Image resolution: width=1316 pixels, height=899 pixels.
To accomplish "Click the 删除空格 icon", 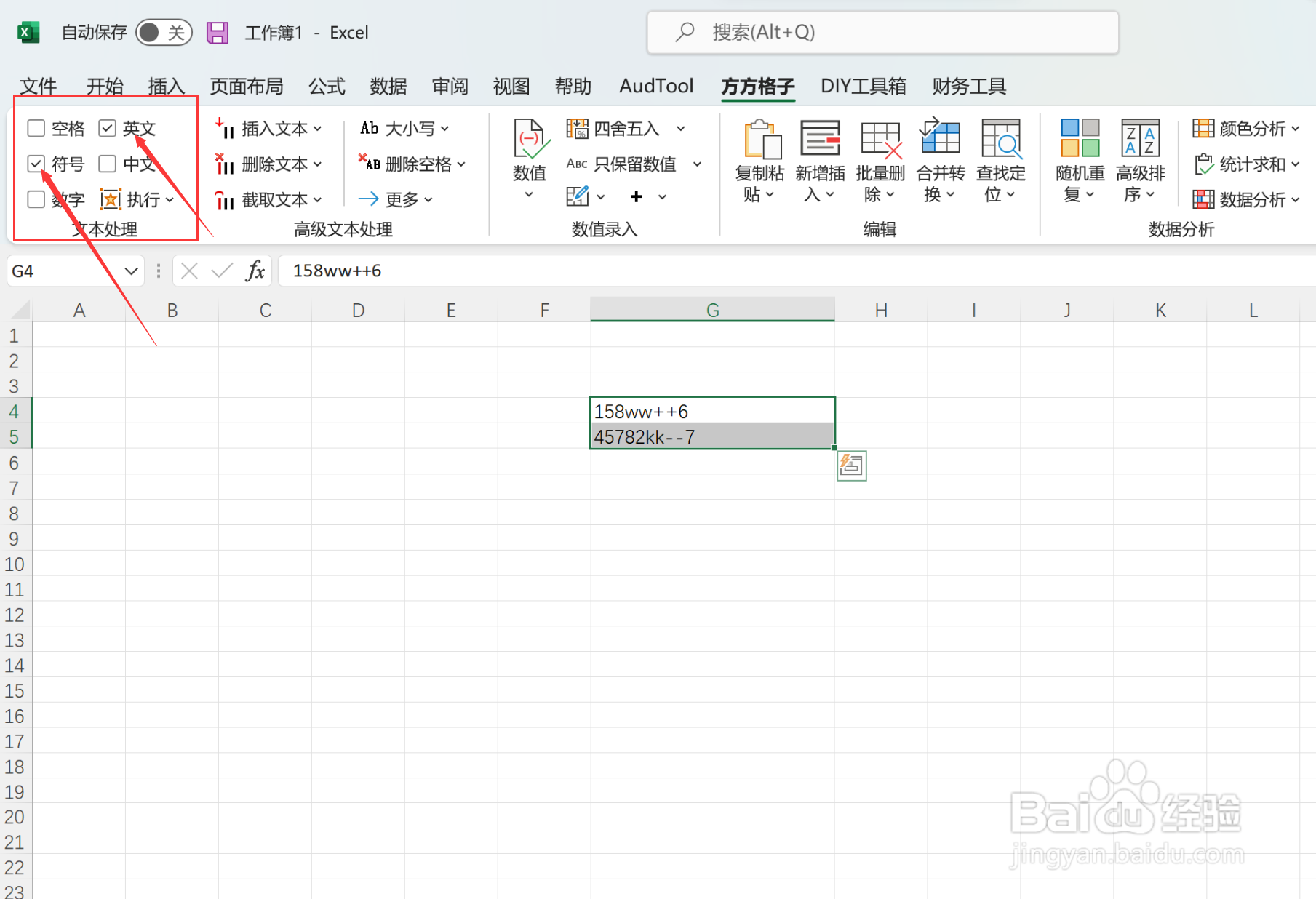I will (x=370, y=164).
